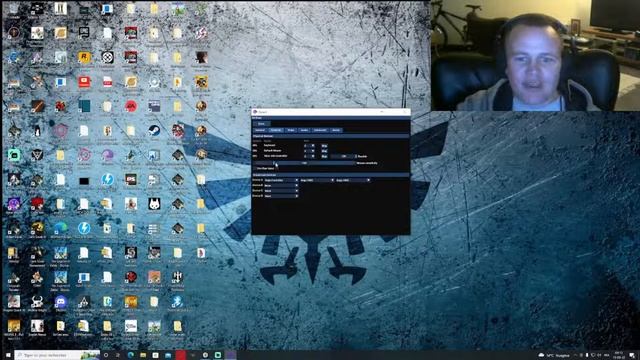Screen dimensions: 640x360
Task: Open Microsoft Edge from the taskbar
Action: click(x=130, y=355)
